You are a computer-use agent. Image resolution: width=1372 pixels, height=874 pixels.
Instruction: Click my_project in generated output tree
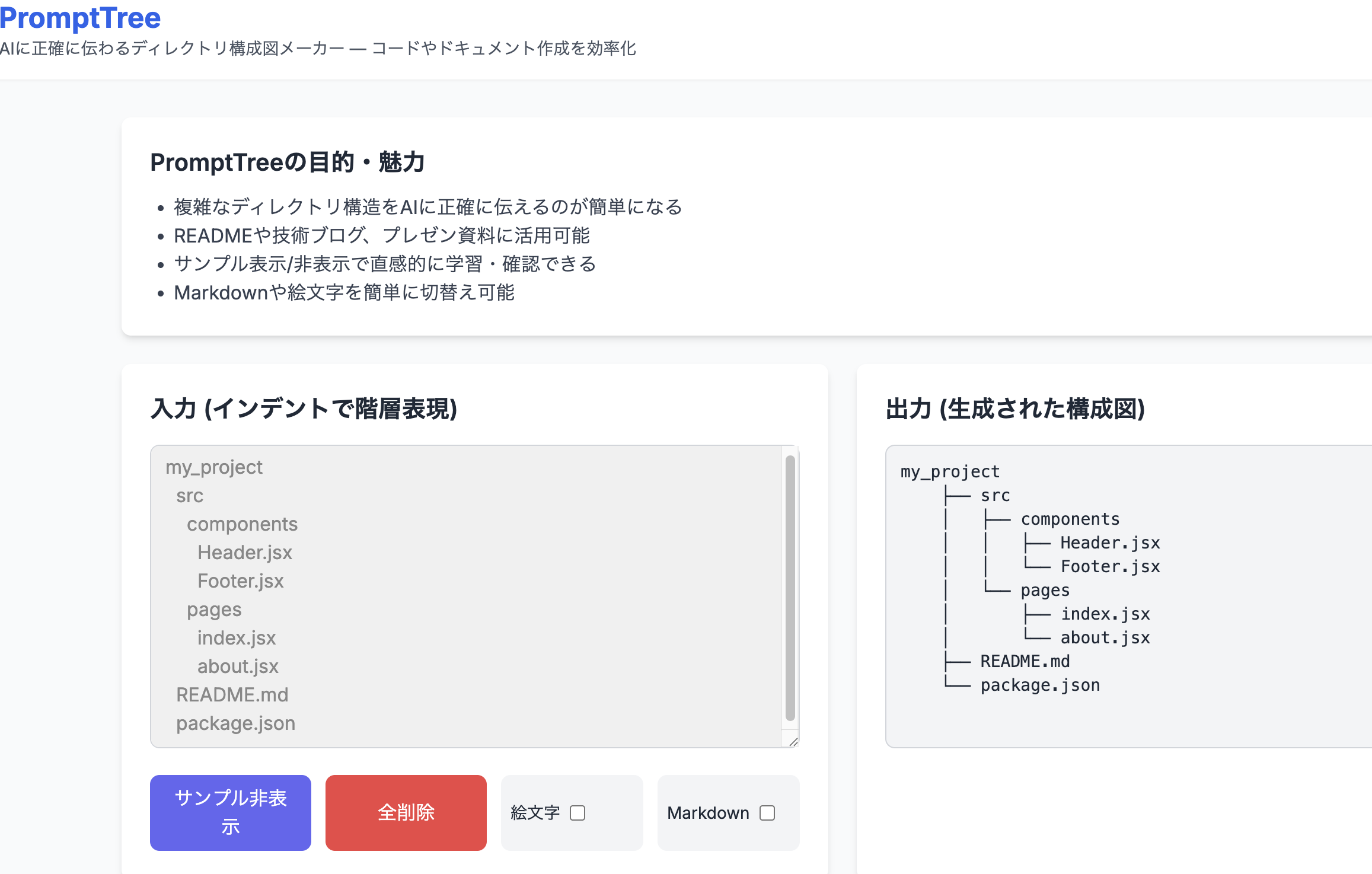pyautogui.click(x=950, y=471)
